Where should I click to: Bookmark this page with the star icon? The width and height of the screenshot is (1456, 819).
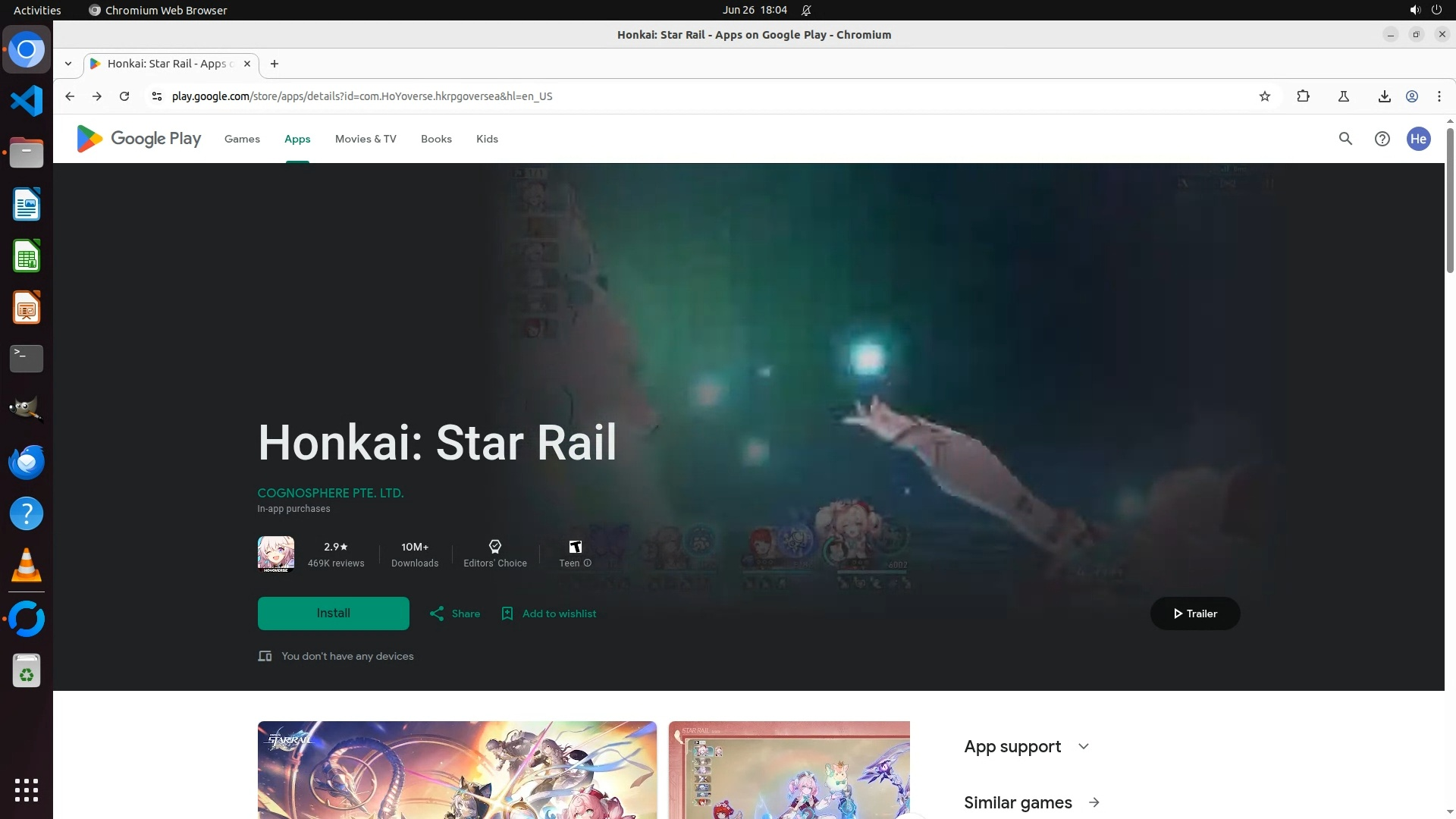[x=1264, y=96]
